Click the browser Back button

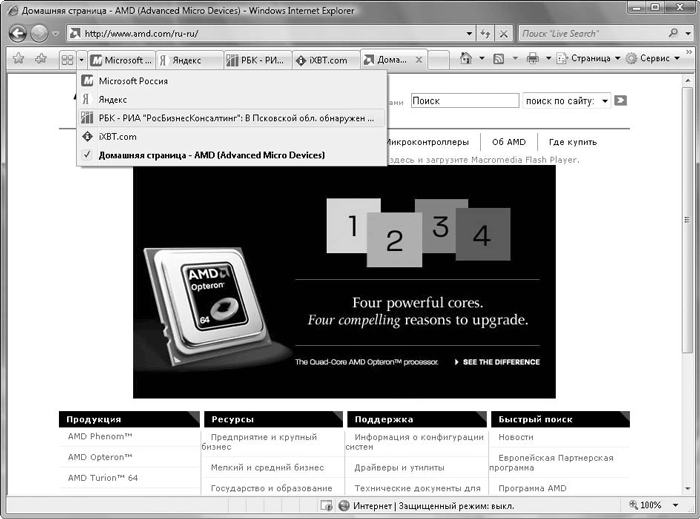[x=18, y=33]
